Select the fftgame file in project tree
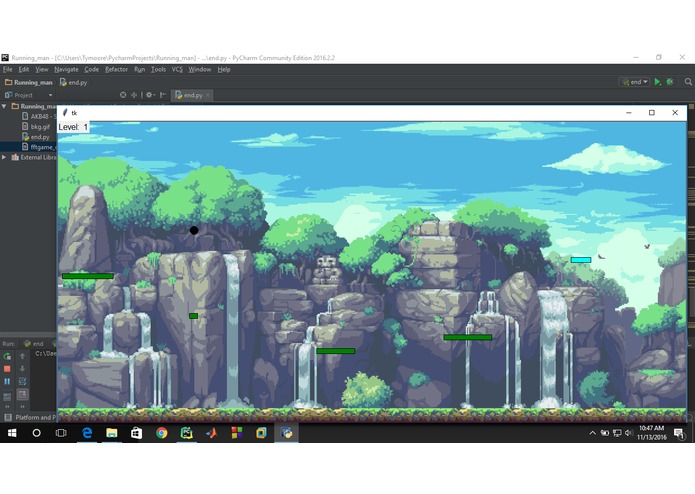This screenshot has width=695, height=494. (x=39, y=147)
